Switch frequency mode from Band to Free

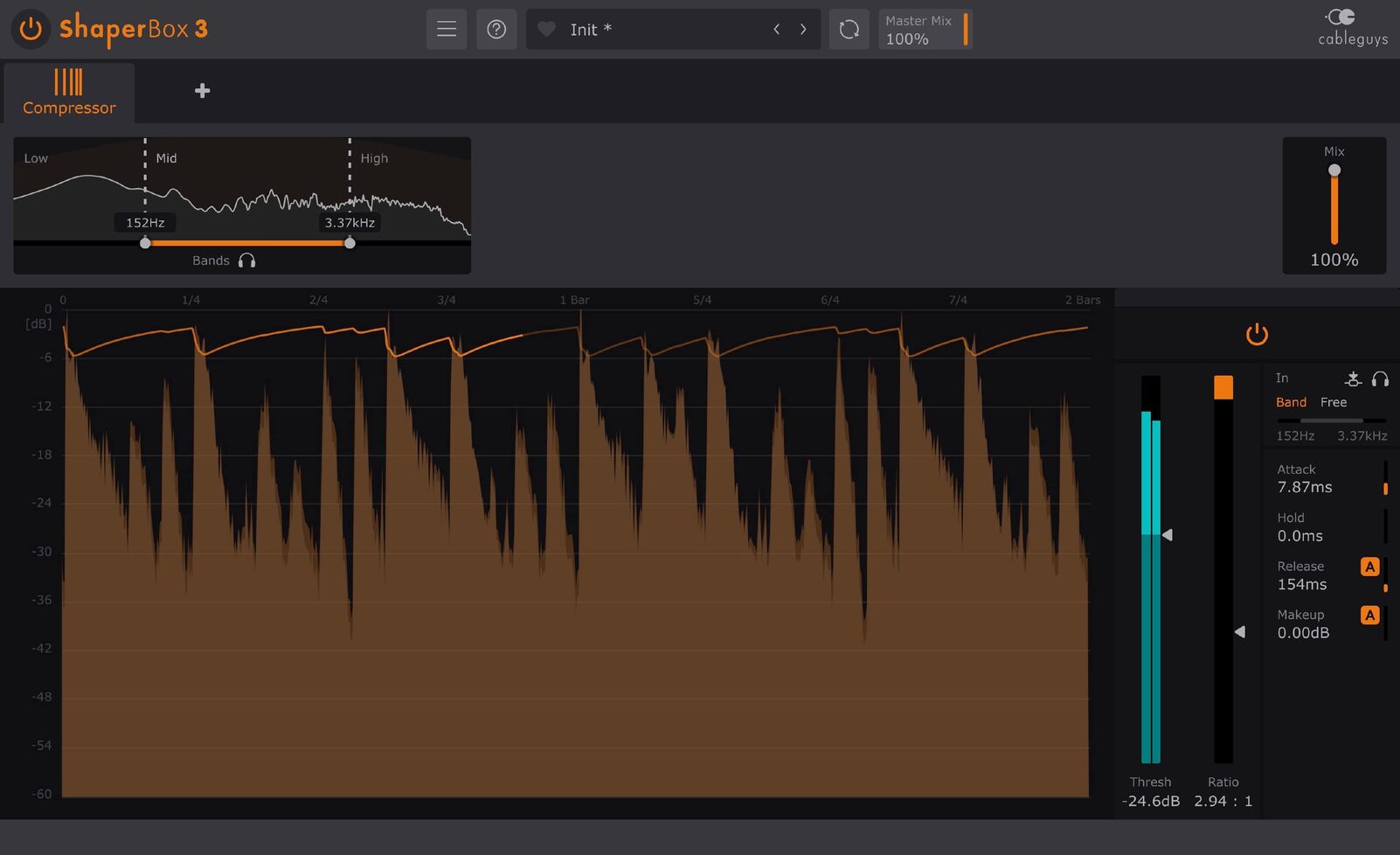click(1334, 401)
